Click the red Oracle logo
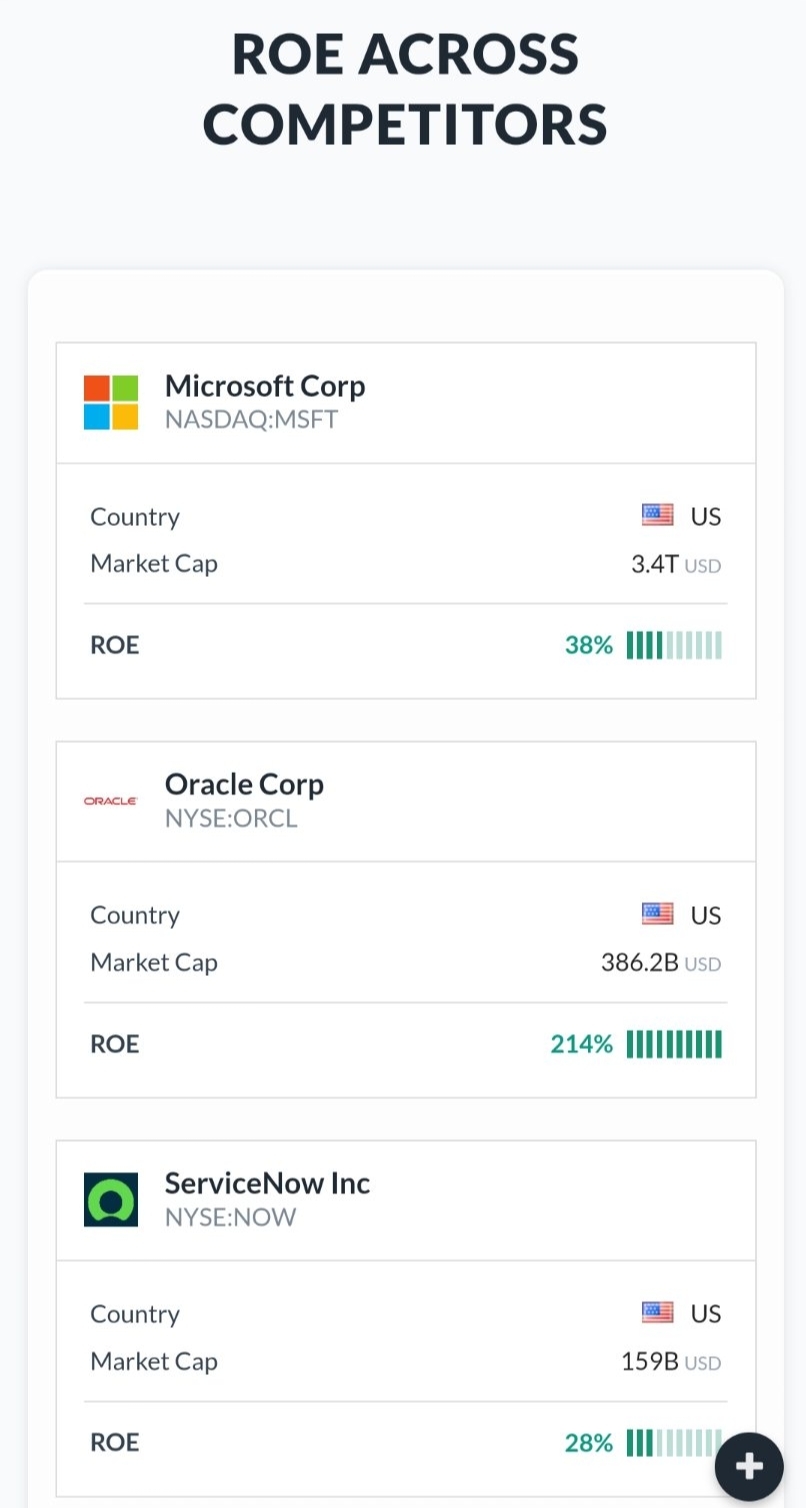This screenshot has height=1508, width=806. (x=111, y=801)
